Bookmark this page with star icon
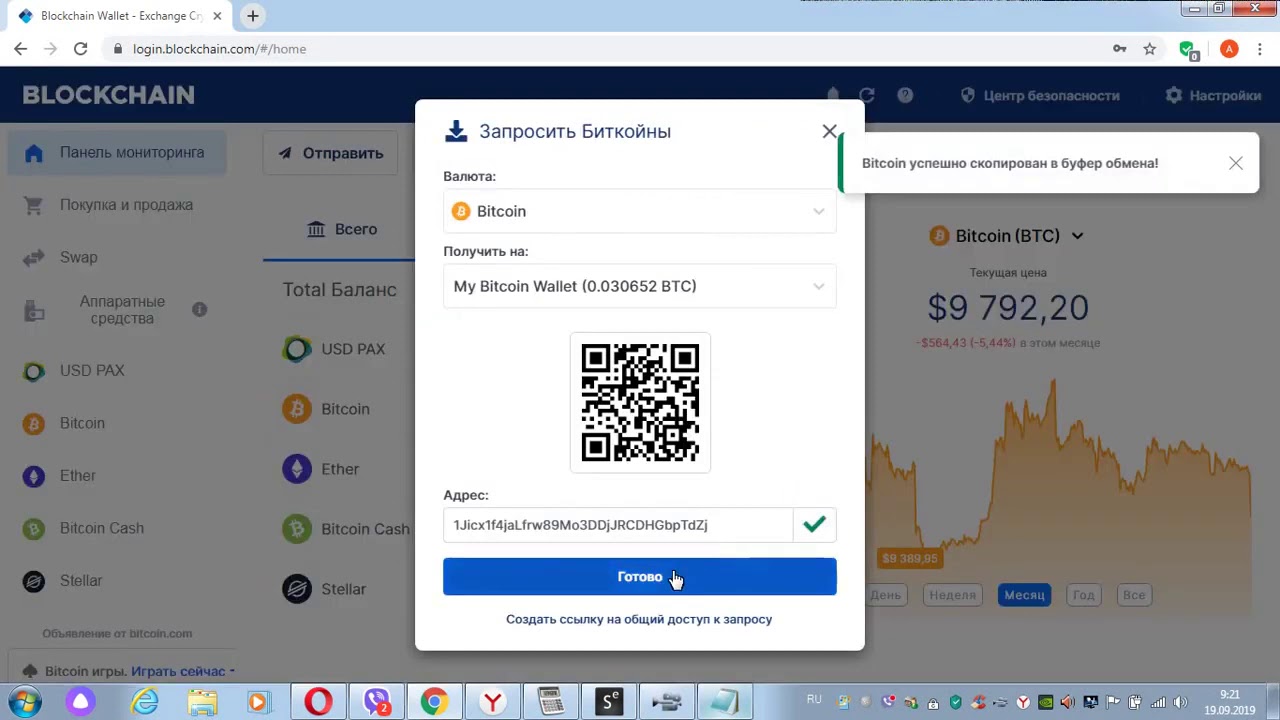Viewport: 1280px width, 720px height. (1150, 48)
